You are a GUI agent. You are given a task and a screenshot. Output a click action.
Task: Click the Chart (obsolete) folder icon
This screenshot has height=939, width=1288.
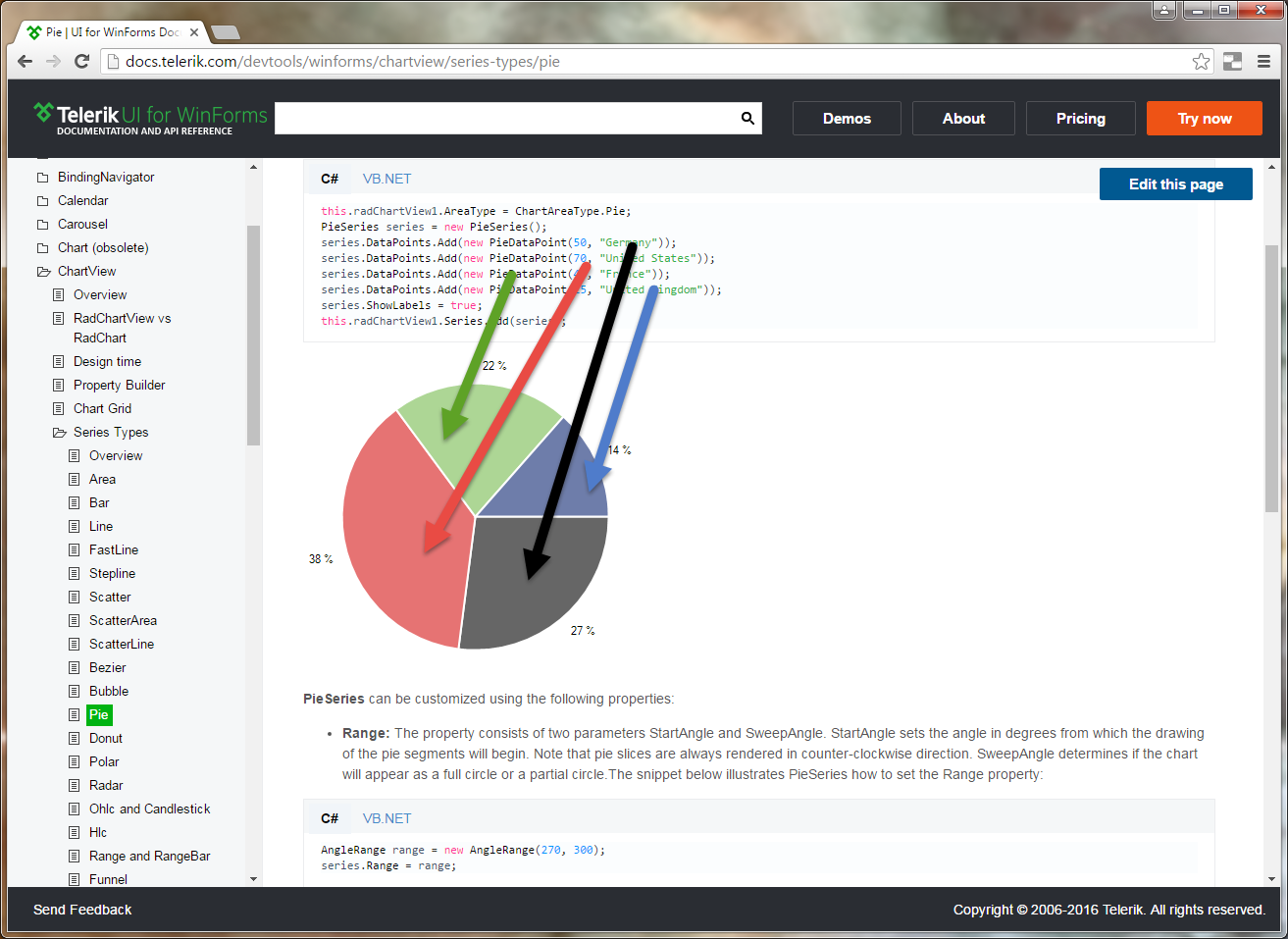click(x=43, y=248)
